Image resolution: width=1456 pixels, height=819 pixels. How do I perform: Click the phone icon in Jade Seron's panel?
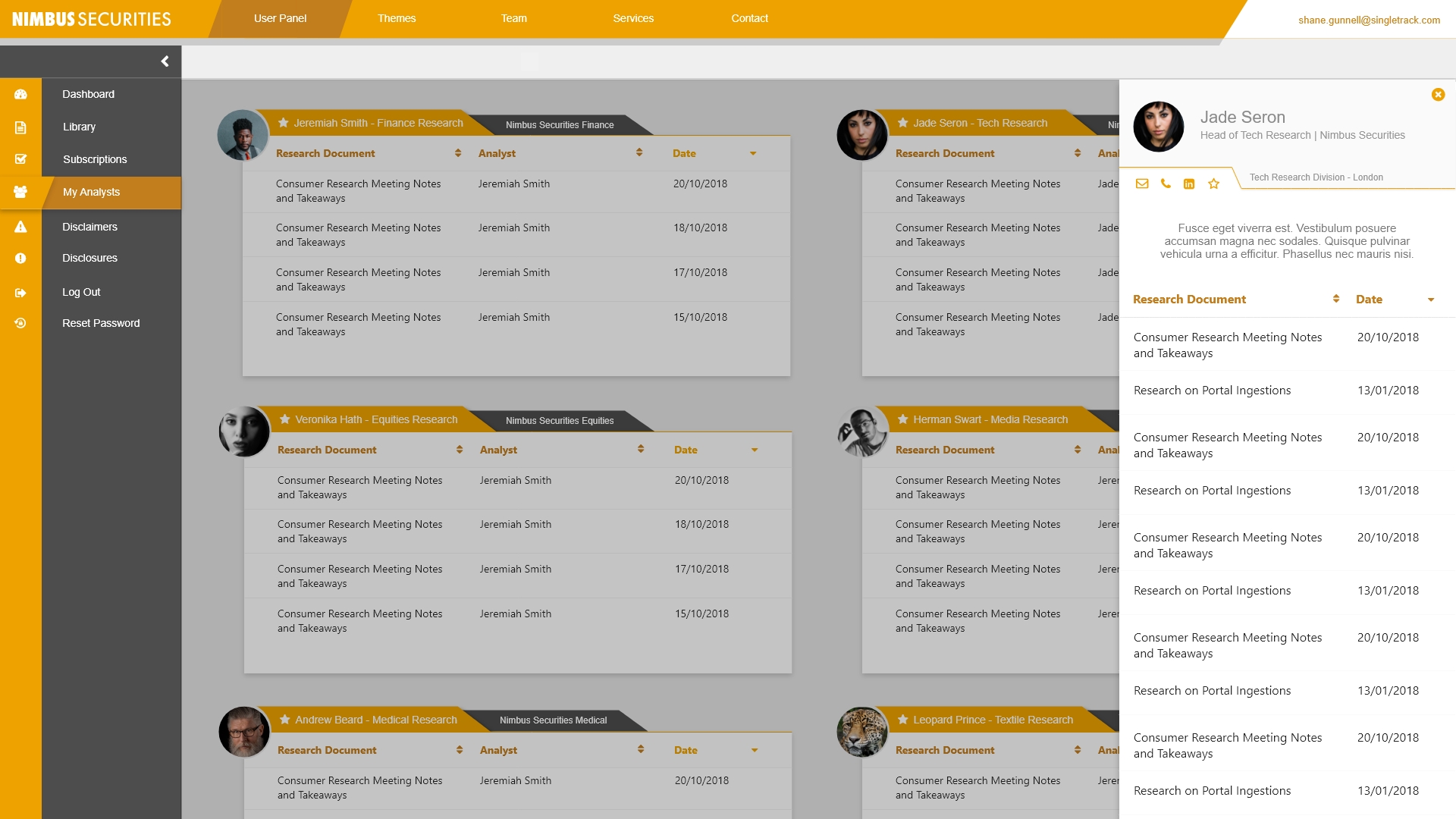tap(1166, 184)
